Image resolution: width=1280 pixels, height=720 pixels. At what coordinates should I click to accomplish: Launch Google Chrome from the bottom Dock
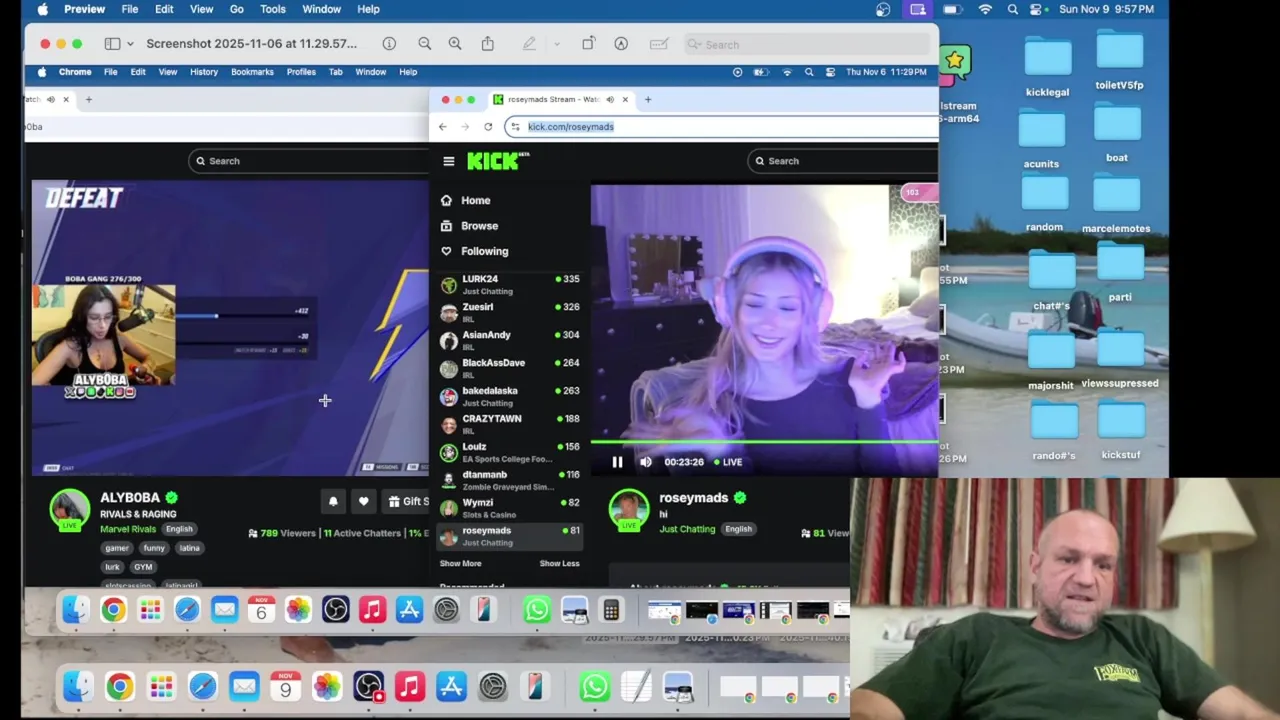(119, 686)
